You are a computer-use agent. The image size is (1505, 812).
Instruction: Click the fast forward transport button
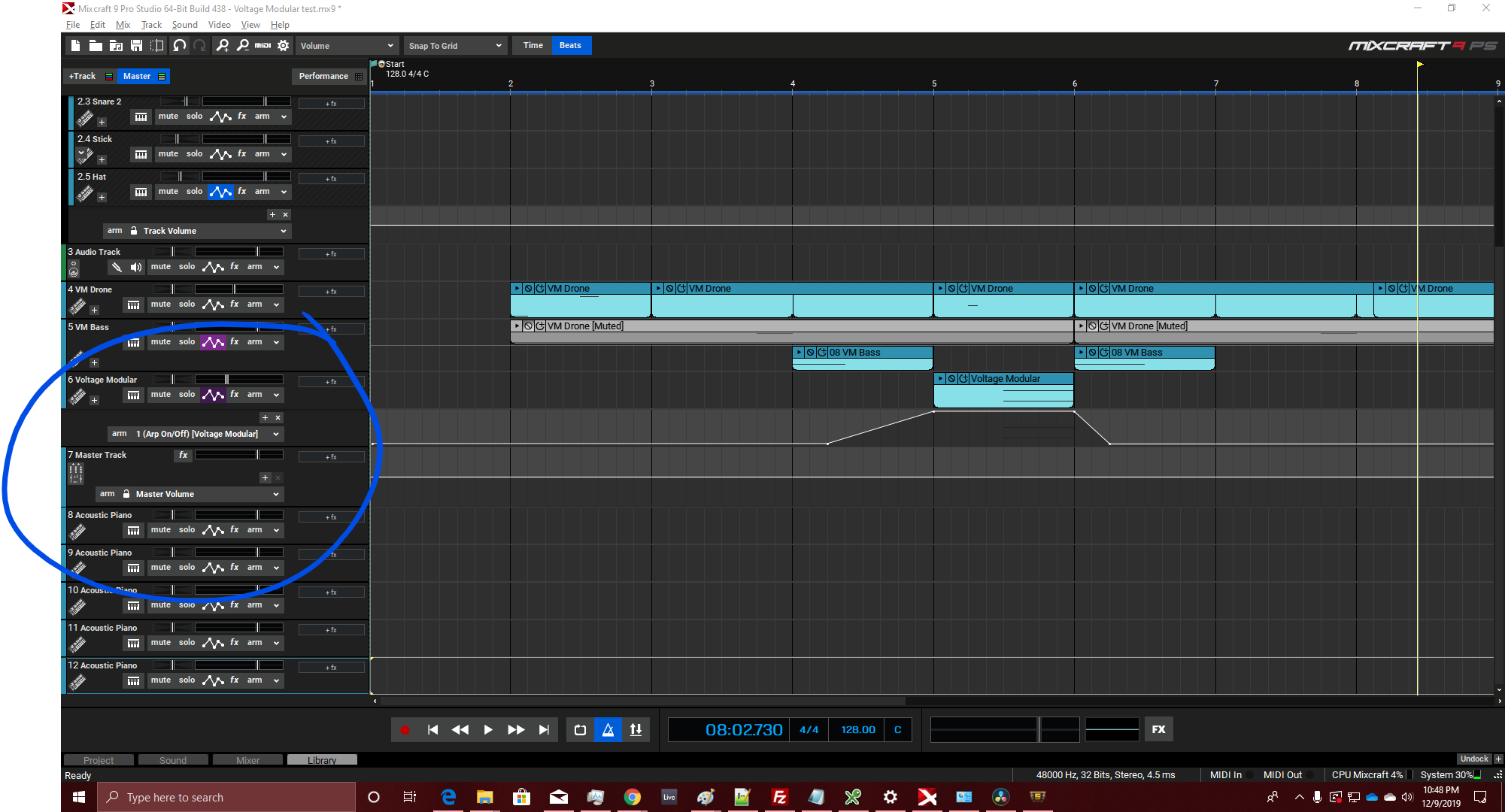tap(516, 729)
